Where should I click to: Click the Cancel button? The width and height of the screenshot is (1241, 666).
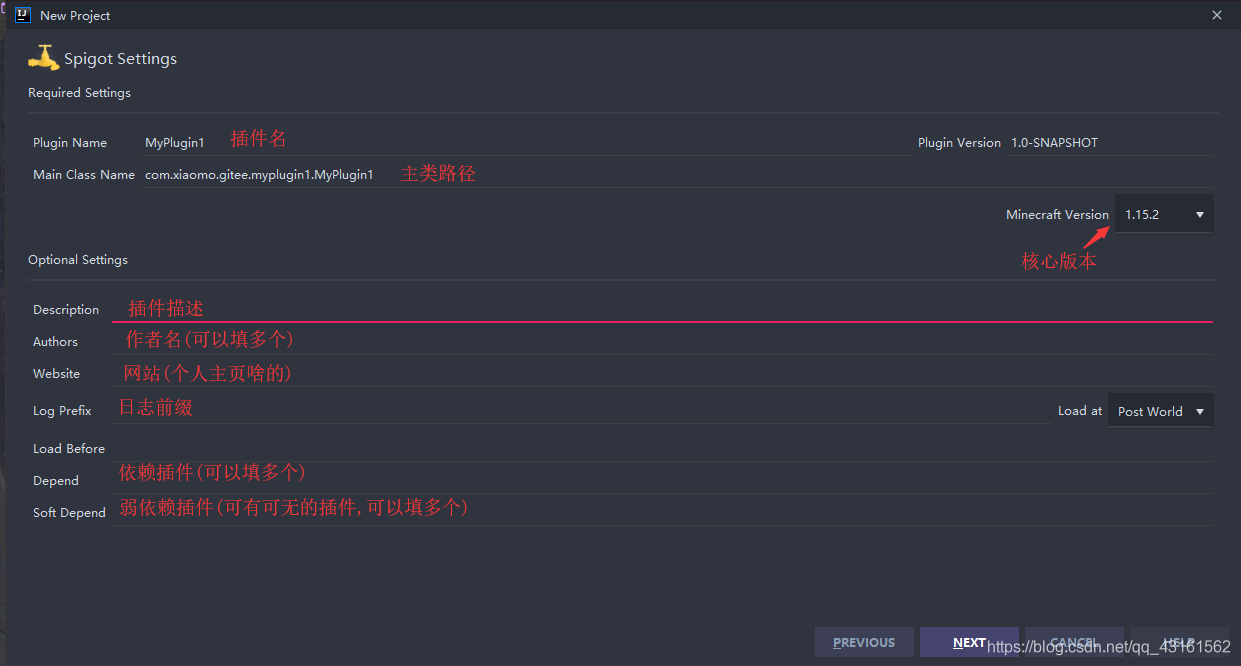click(x=1074, y=642)
